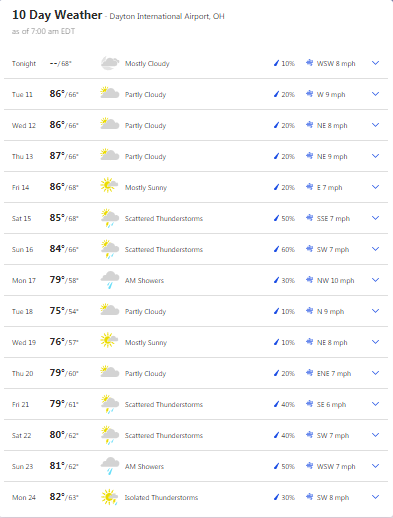Click the wind icon next to WSW 8 mph
393x518 pixels.
309,63
